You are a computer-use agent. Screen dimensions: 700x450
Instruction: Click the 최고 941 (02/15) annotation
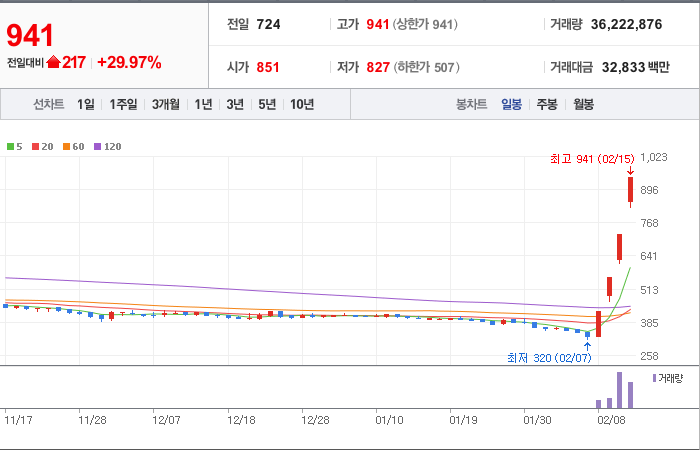pos(592,159)
